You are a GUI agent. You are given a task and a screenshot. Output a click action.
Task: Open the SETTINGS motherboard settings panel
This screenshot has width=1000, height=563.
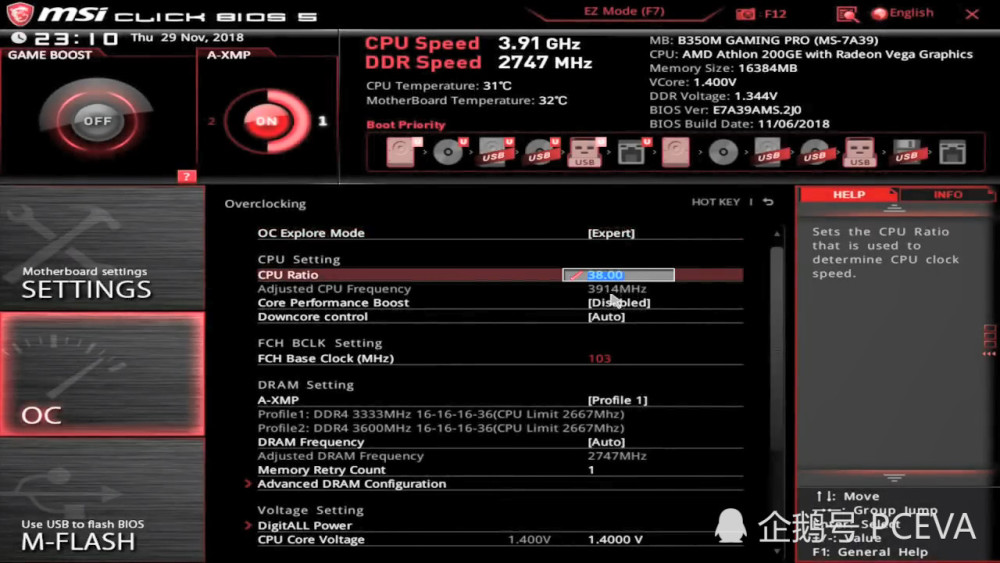pyautogui.click(x=102, y=249)
